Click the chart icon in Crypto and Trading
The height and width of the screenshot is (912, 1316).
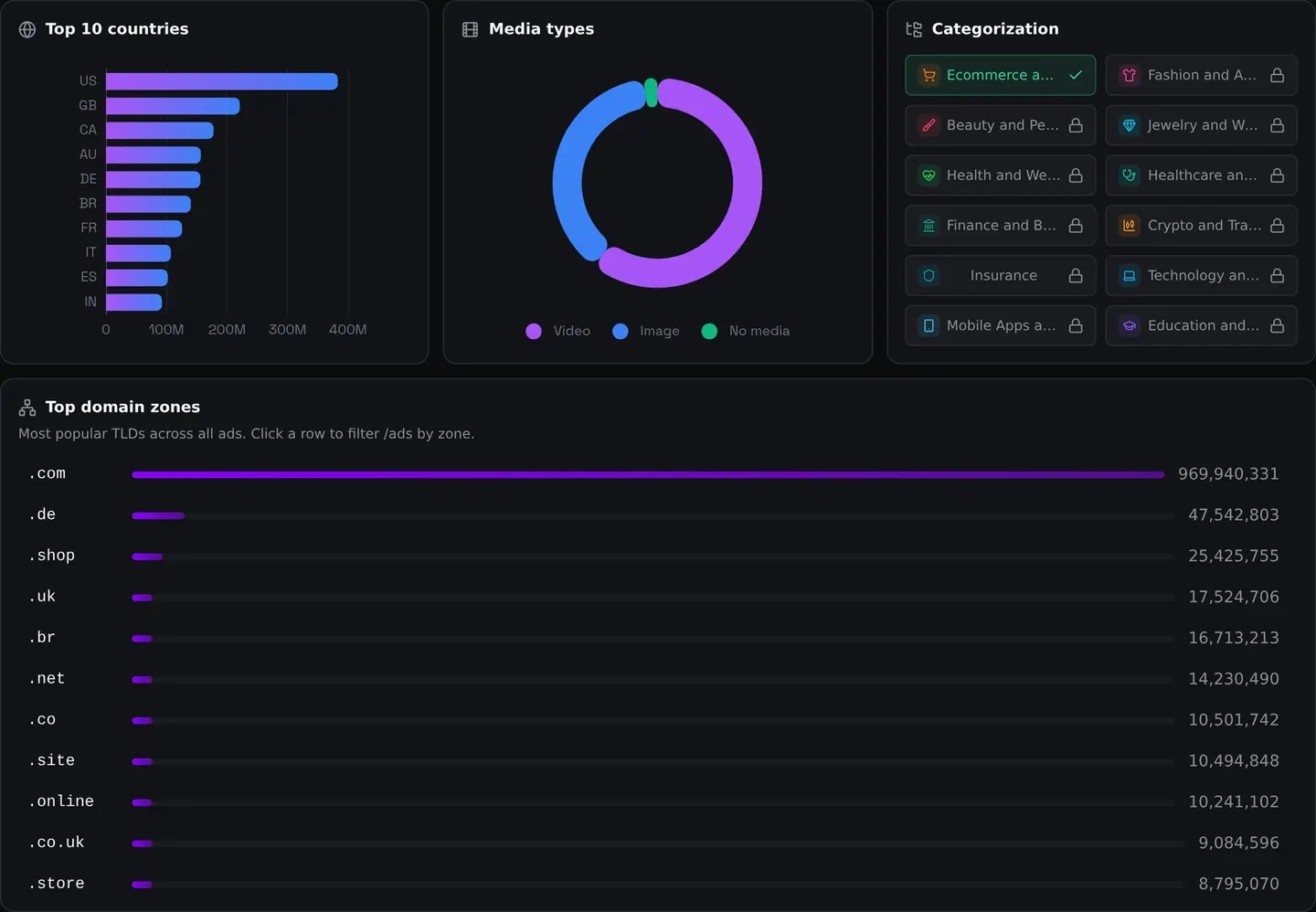click(x=1130, y=226)
